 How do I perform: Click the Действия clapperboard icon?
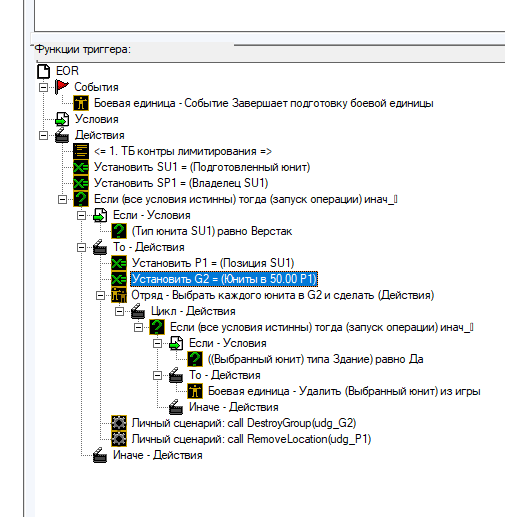pyautogui.click(x=62, y=135)
